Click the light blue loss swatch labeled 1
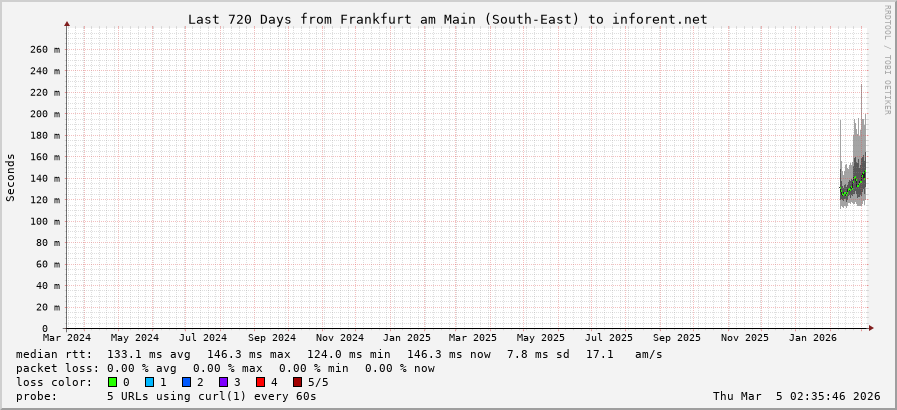The image size is (897, 410). pyautogui.click(x=149, y=382)
